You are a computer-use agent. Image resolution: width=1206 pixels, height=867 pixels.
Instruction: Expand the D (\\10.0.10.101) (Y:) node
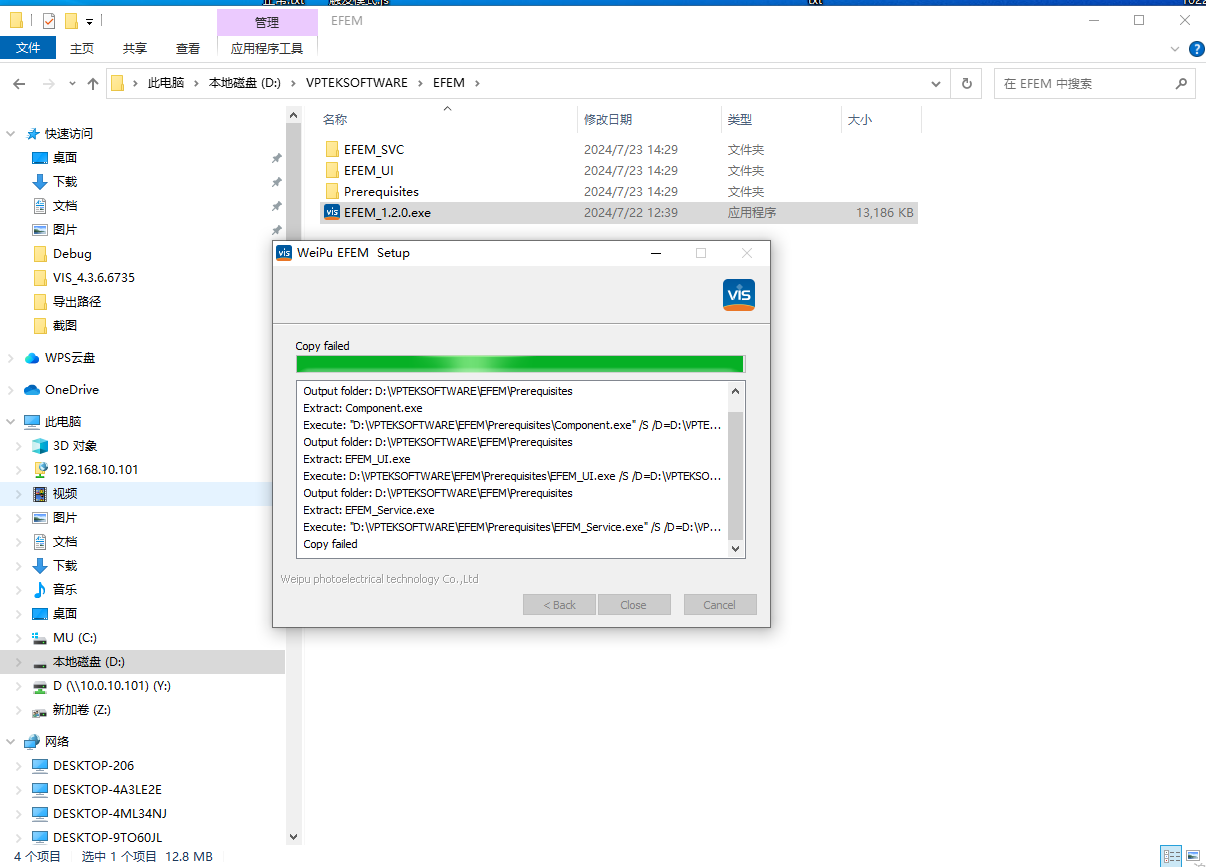coord(20,686)
